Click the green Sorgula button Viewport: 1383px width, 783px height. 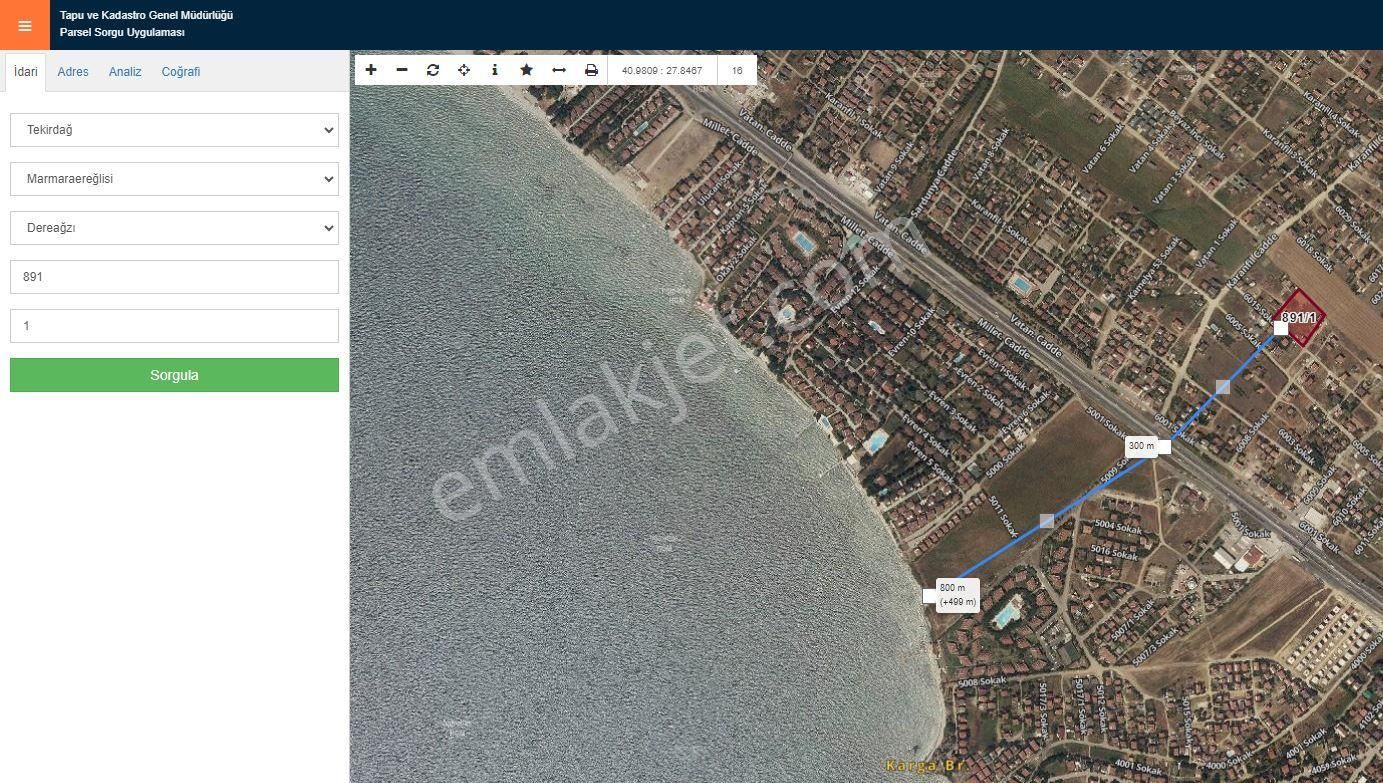point(174,375)
